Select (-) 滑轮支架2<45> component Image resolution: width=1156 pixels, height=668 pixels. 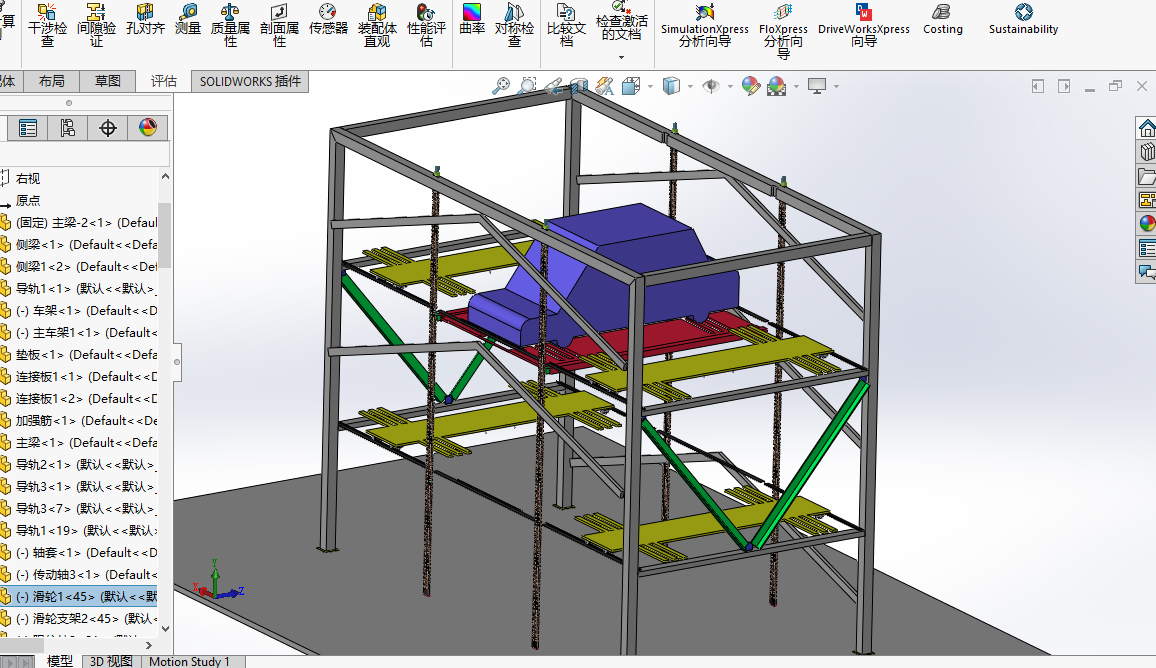click(x=78, y=619)
